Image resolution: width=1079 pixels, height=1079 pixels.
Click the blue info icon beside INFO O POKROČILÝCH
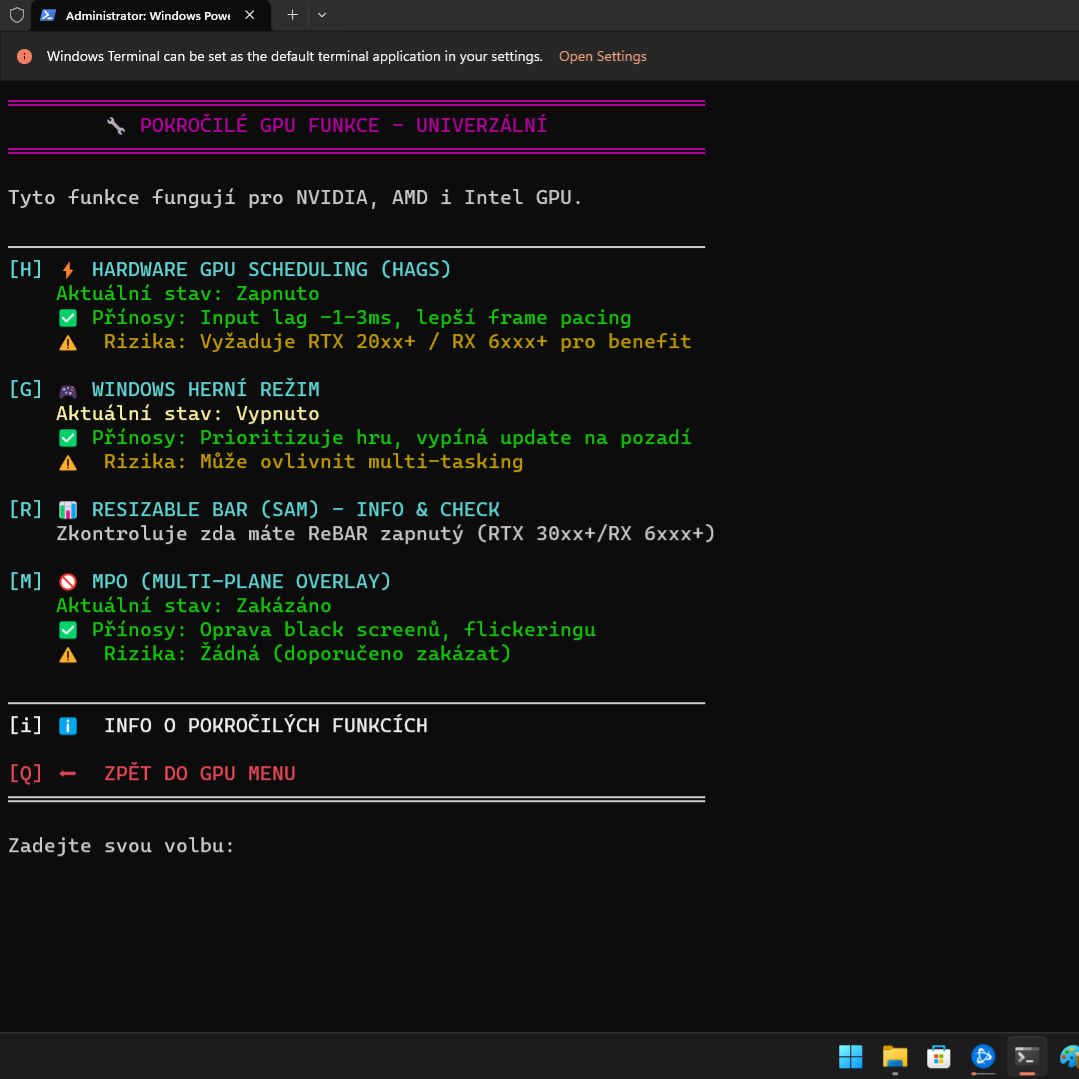pyautogui.click(x=68, y=726)
